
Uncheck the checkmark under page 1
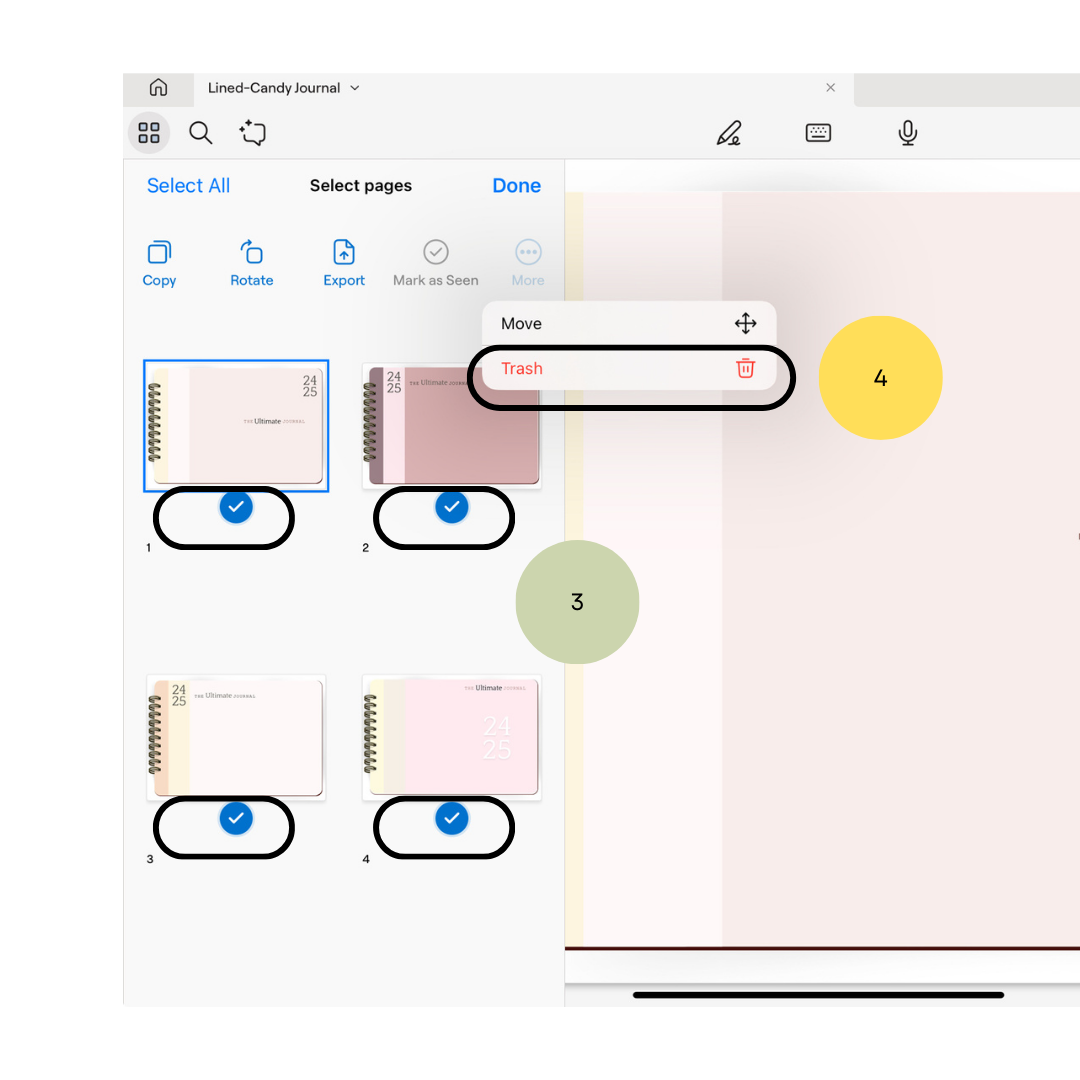click(236, 508)
